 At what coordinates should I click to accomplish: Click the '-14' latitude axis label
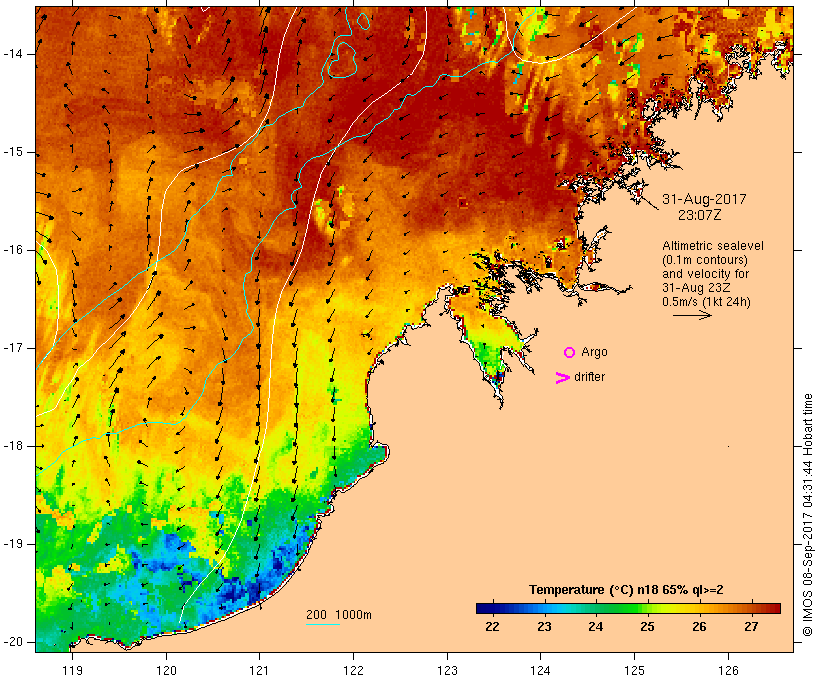(13, 54)
